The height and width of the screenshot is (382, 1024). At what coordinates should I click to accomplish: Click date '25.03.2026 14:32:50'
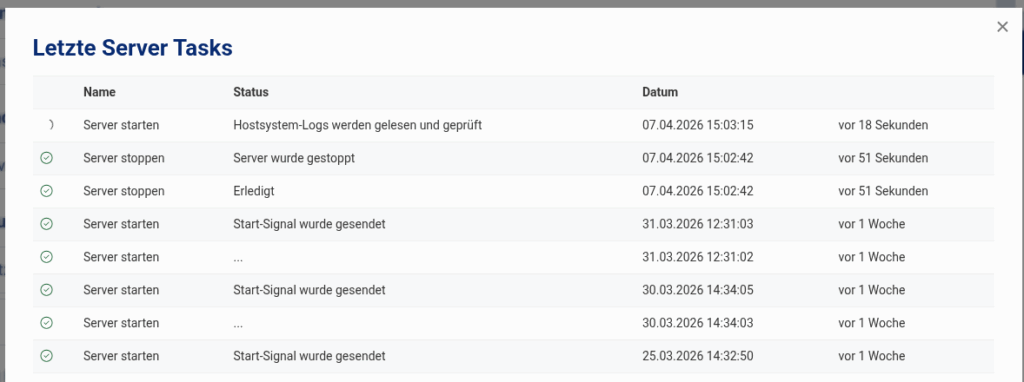(697, 357)
